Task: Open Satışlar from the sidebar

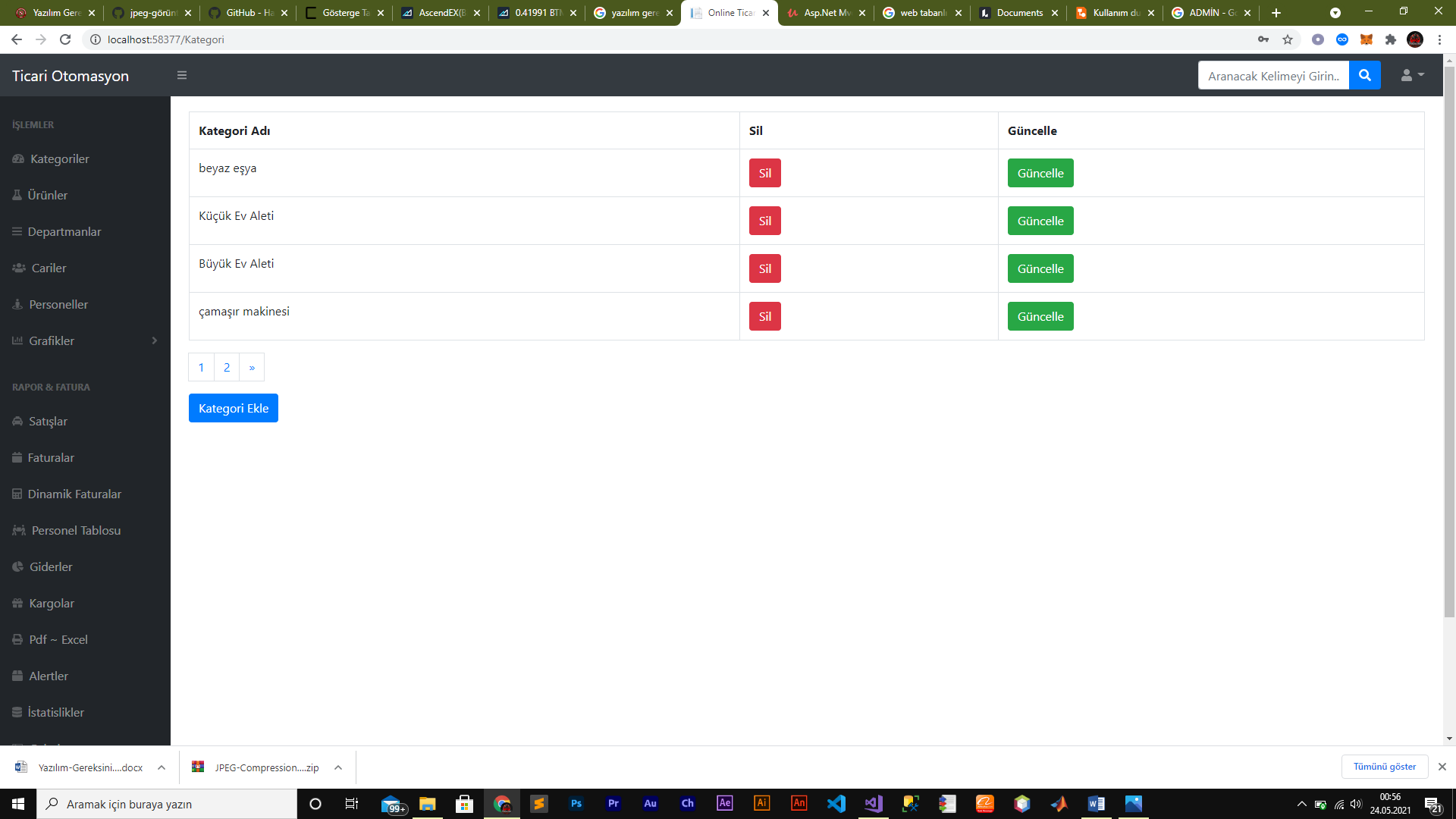Action: (47, 421)
